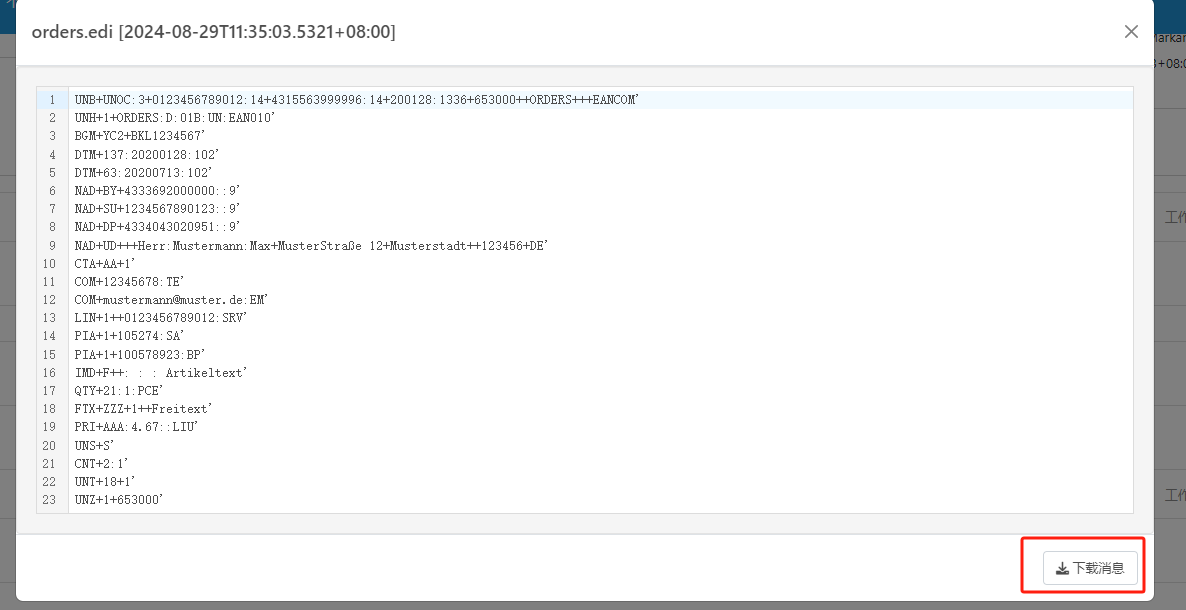Image resolution: width=1186 pixels, height=610 pixels.
Task: Click the 下载消息 download button
Action: [1090, 568]
